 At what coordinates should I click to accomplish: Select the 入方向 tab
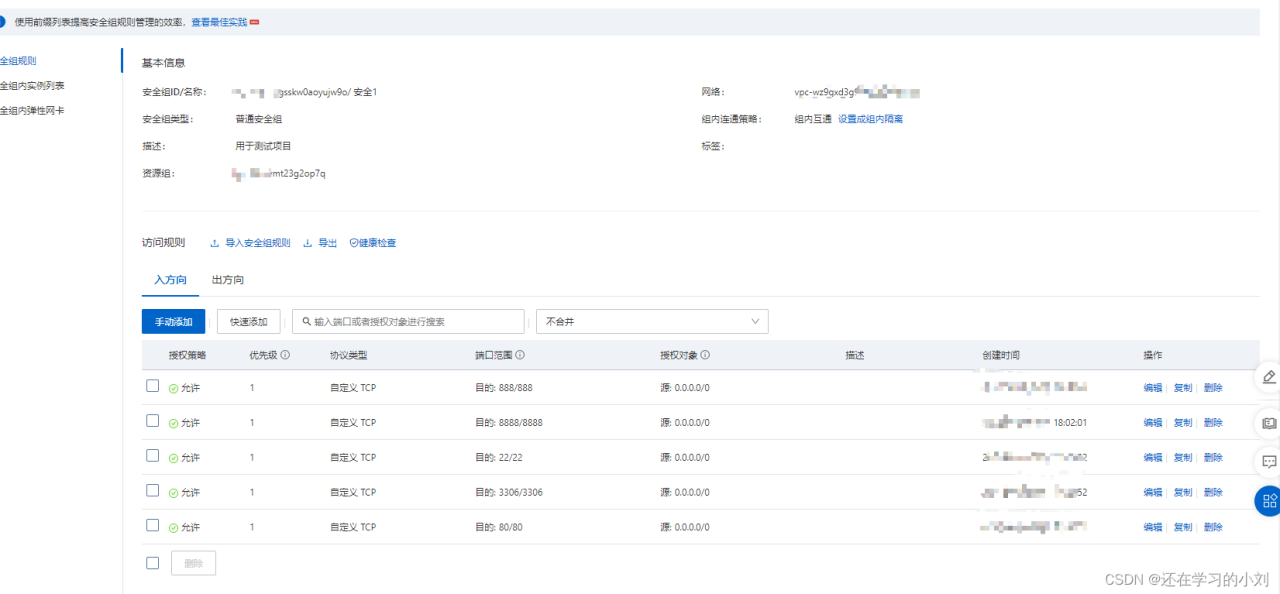(x=170, y=280)
